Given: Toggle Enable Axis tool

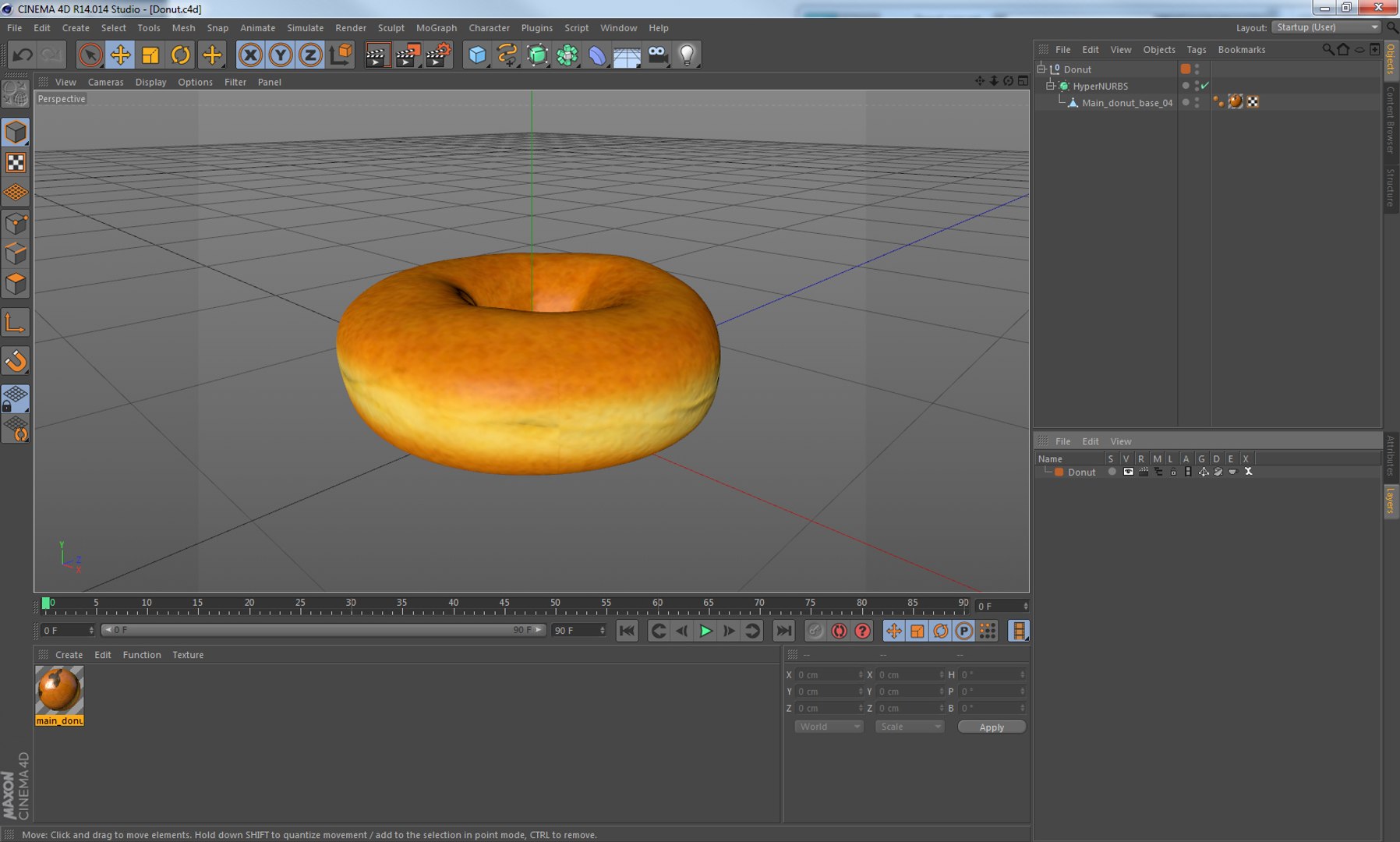Looking at the screenshot, I should (16, 323).
